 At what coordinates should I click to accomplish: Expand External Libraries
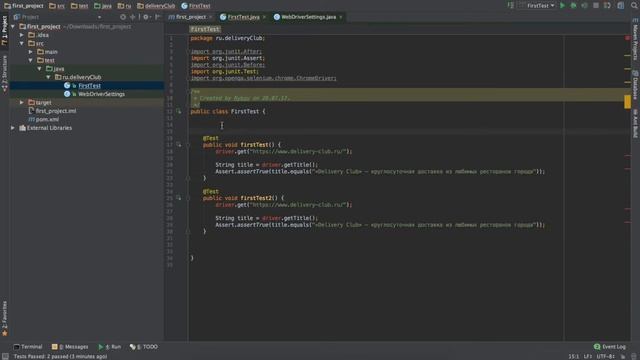tap(13, 128)
